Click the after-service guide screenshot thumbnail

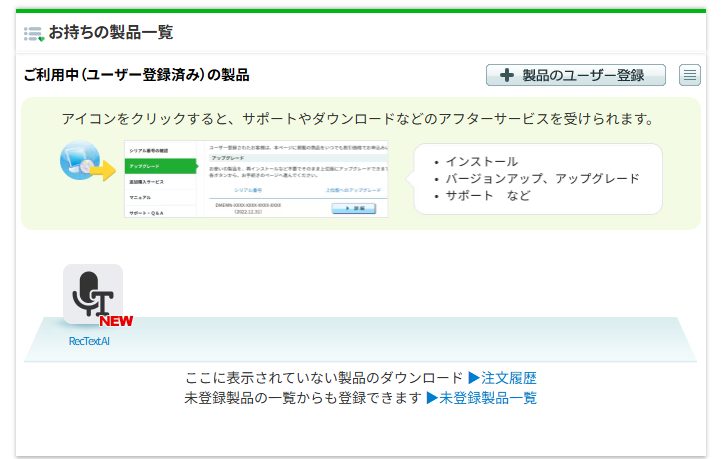[x=256, y=179]
